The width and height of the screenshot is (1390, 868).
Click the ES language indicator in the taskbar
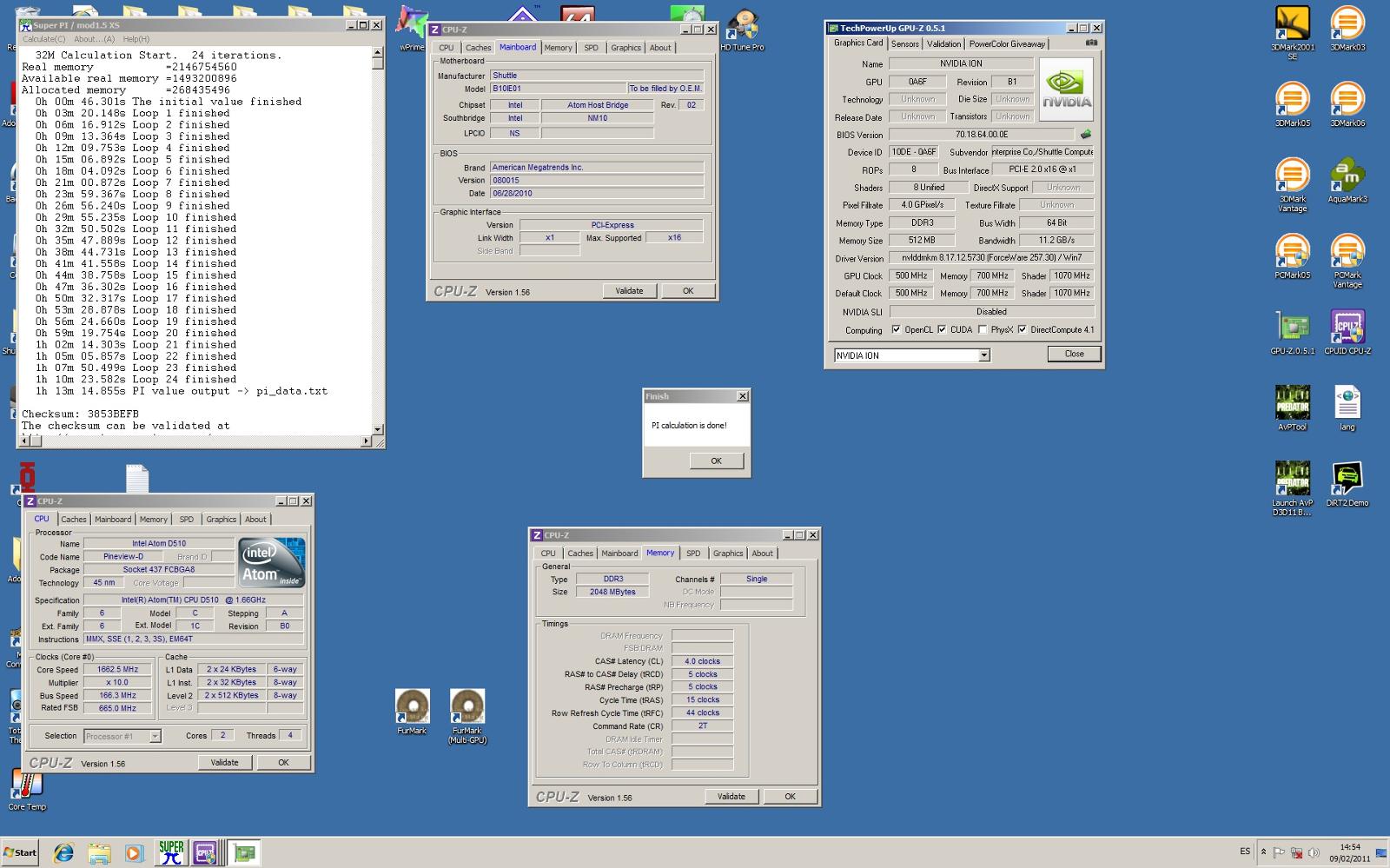[1245, 851]
